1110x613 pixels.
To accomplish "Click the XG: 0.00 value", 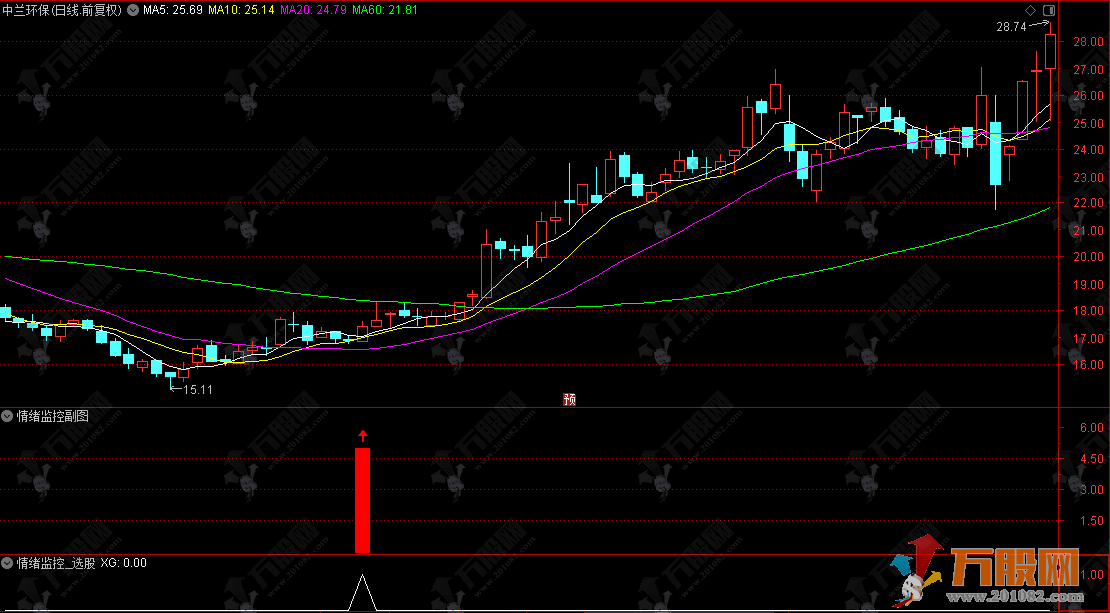I will (x=123, y=563).
